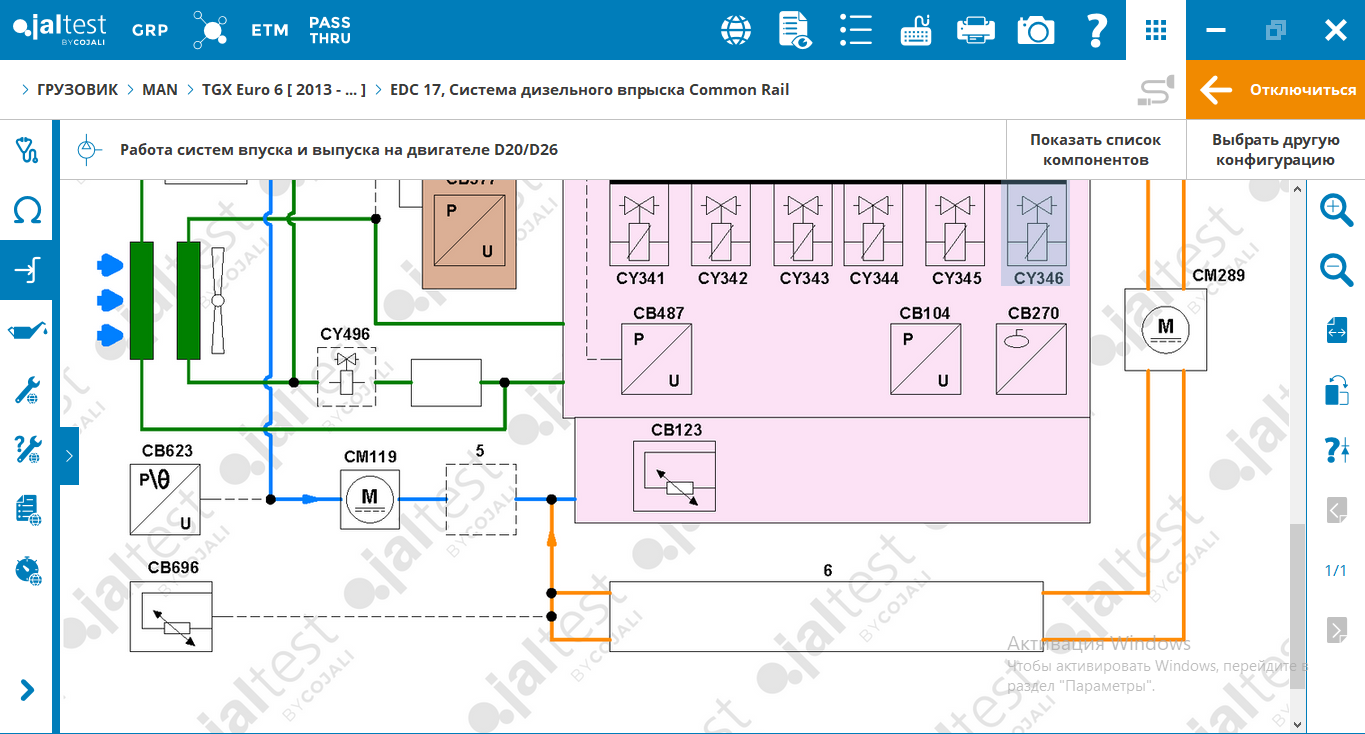The width and height of the screenshot is (1365, 734).
Task: Rotate the diagram page icon
Action: 1336,390
